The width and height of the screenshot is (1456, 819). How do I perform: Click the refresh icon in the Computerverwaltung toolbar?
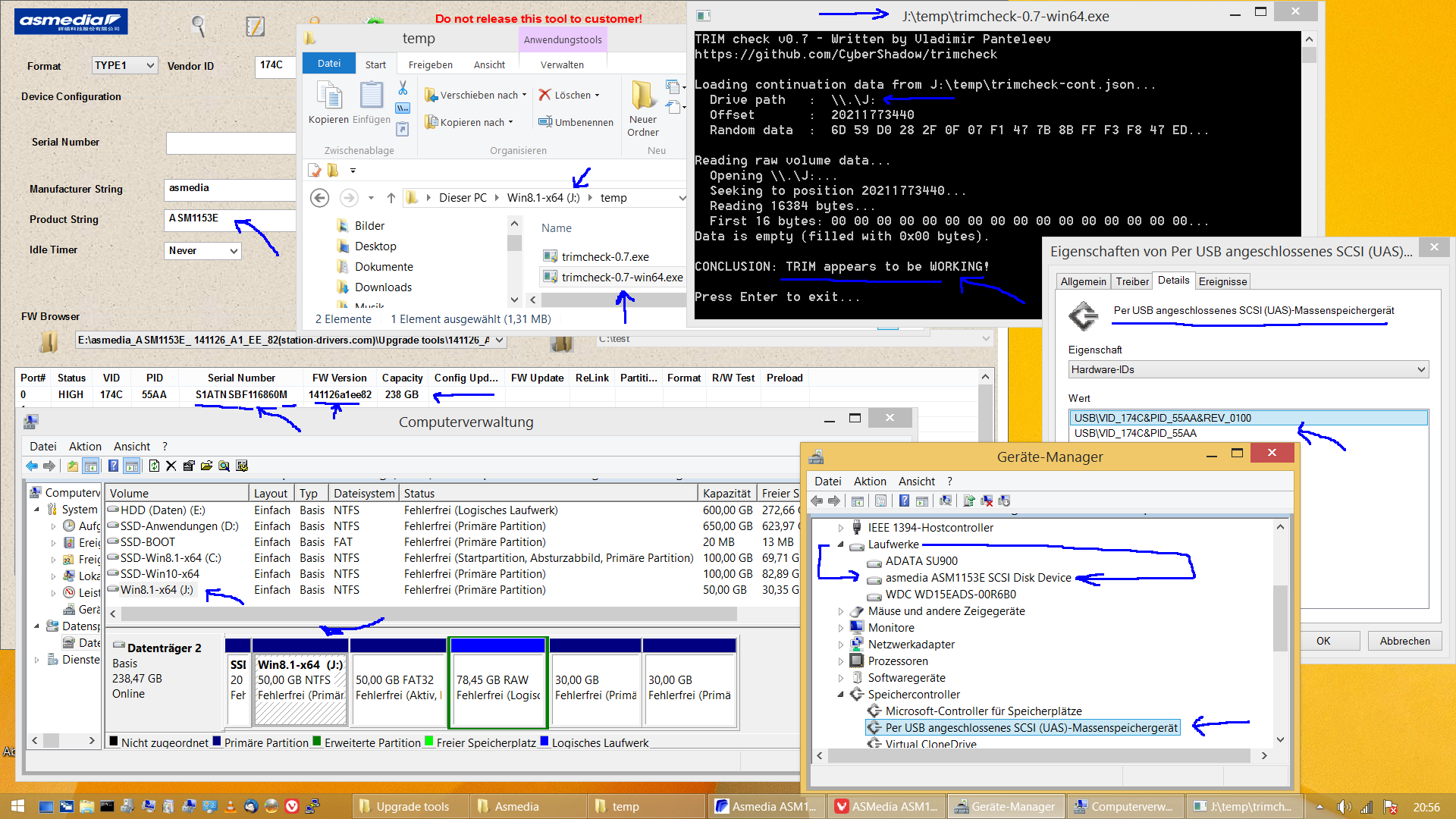(153, 466)
